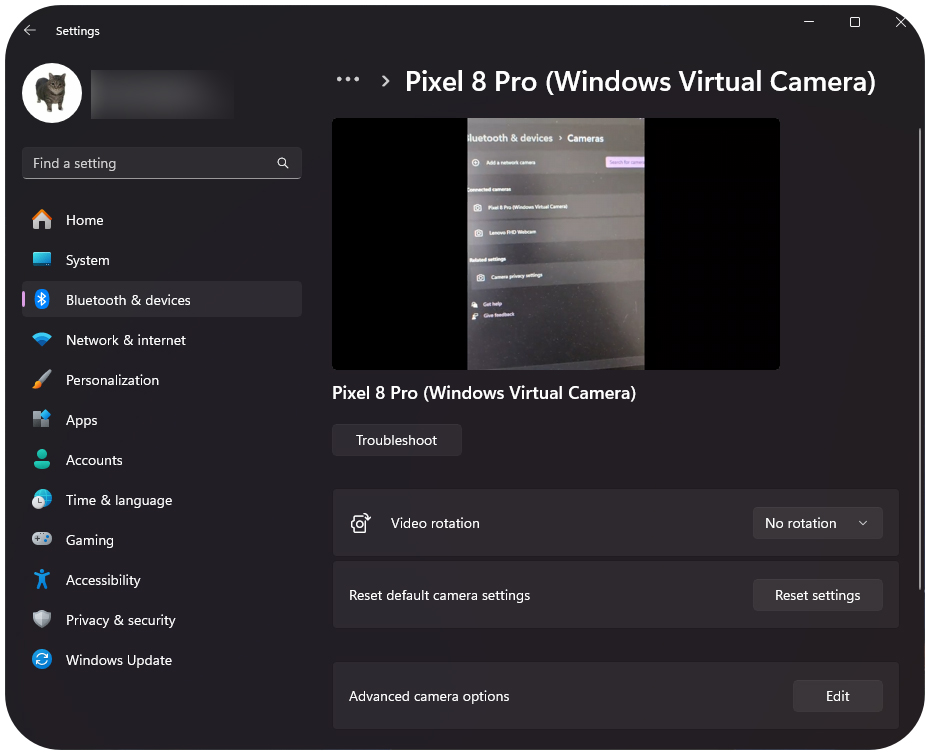Maximize the Settings window
Image resolution: width=930 pixels, height=755 pixels.
(x=855, y=22)
